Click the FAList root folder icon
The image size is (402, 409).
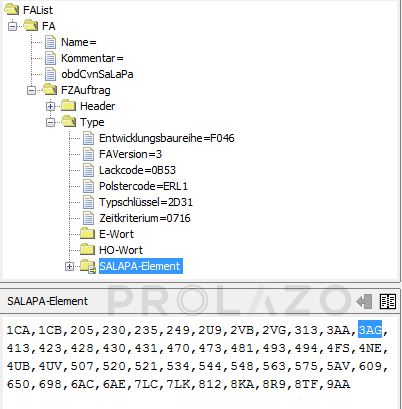12,10
